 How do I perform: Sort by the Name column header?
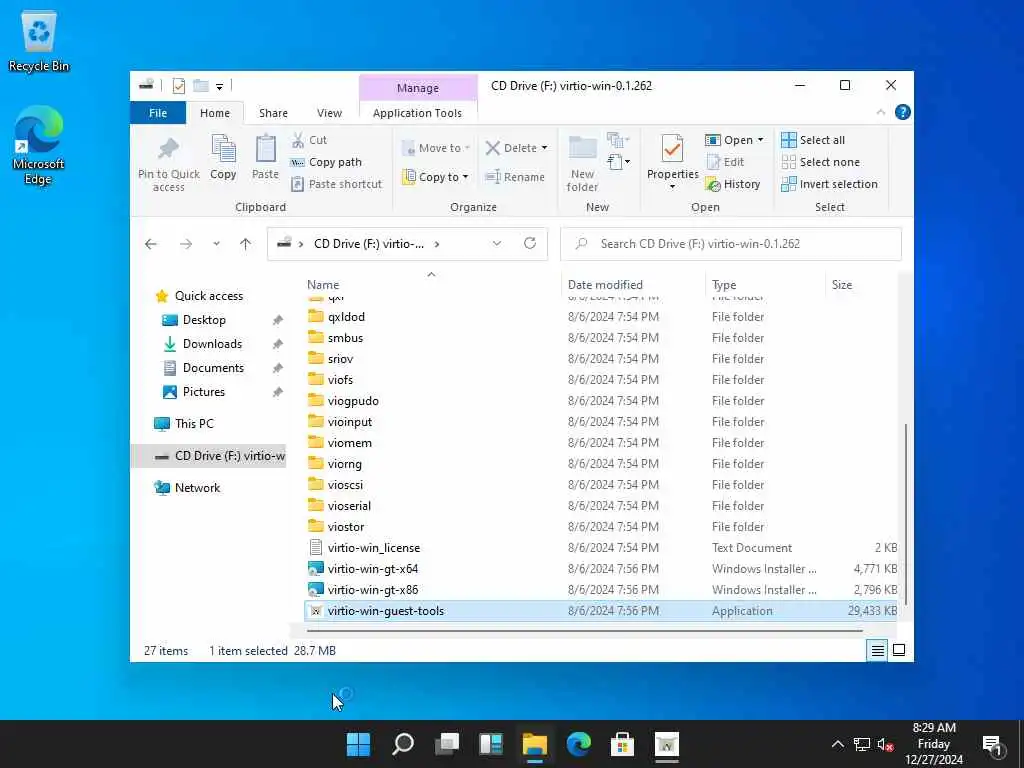323,285
